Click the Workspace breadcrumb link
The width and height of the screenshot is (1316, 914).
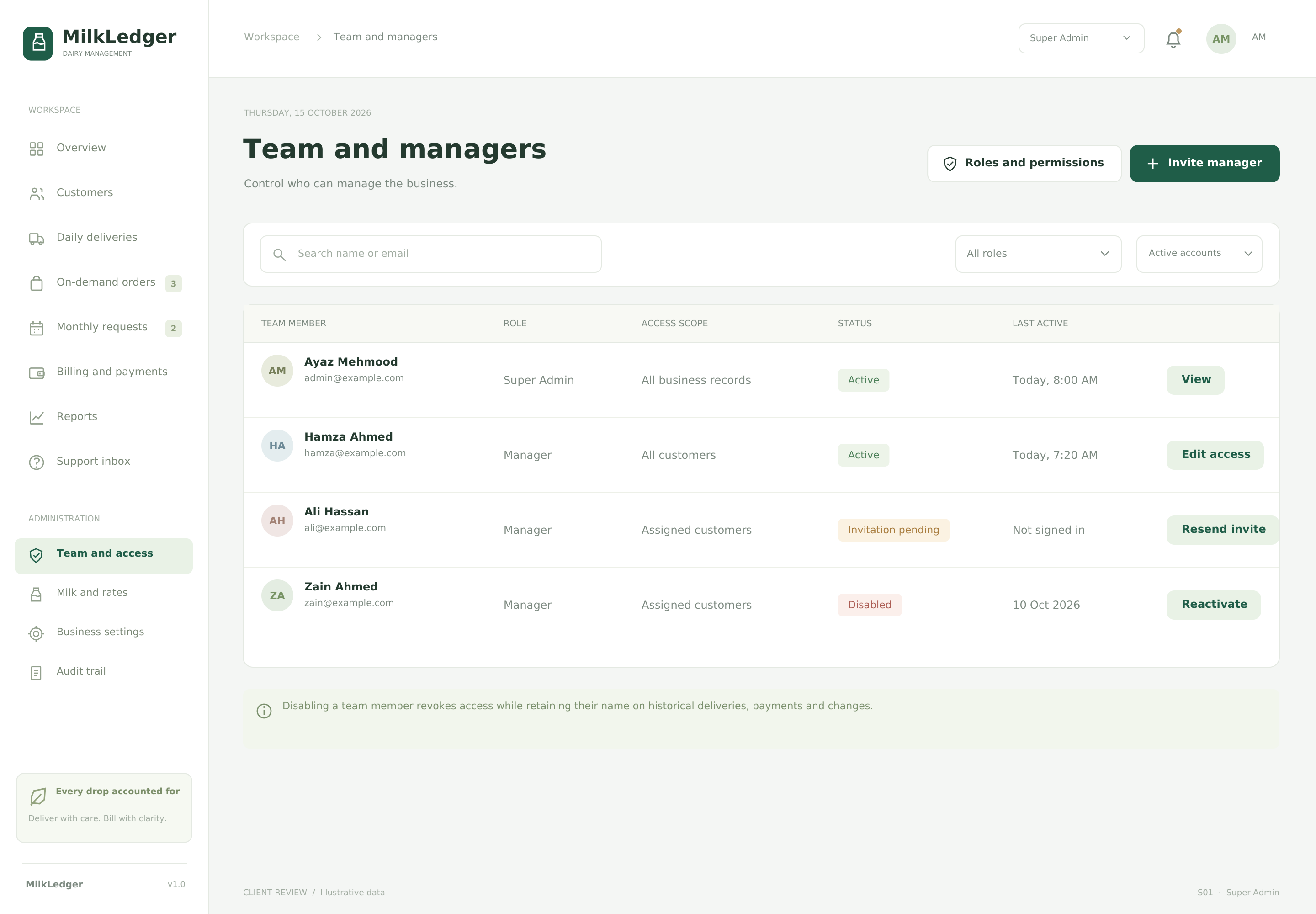[271, 37]
